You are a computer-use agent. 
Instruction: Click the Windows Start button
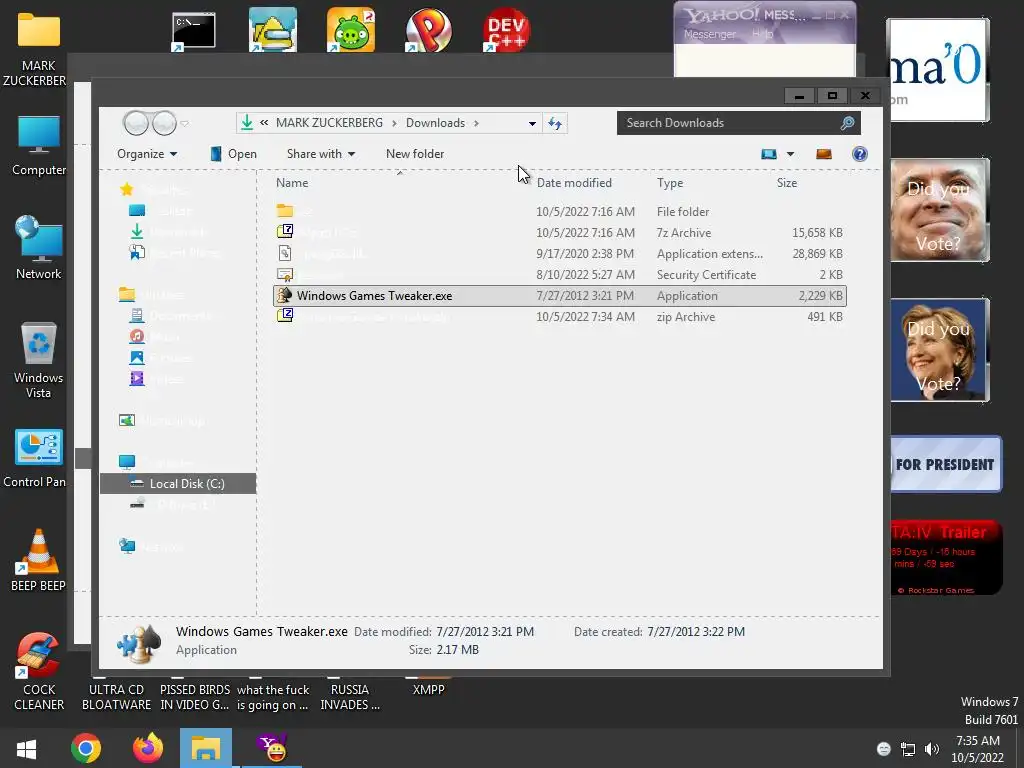click(x=26, y=748)
